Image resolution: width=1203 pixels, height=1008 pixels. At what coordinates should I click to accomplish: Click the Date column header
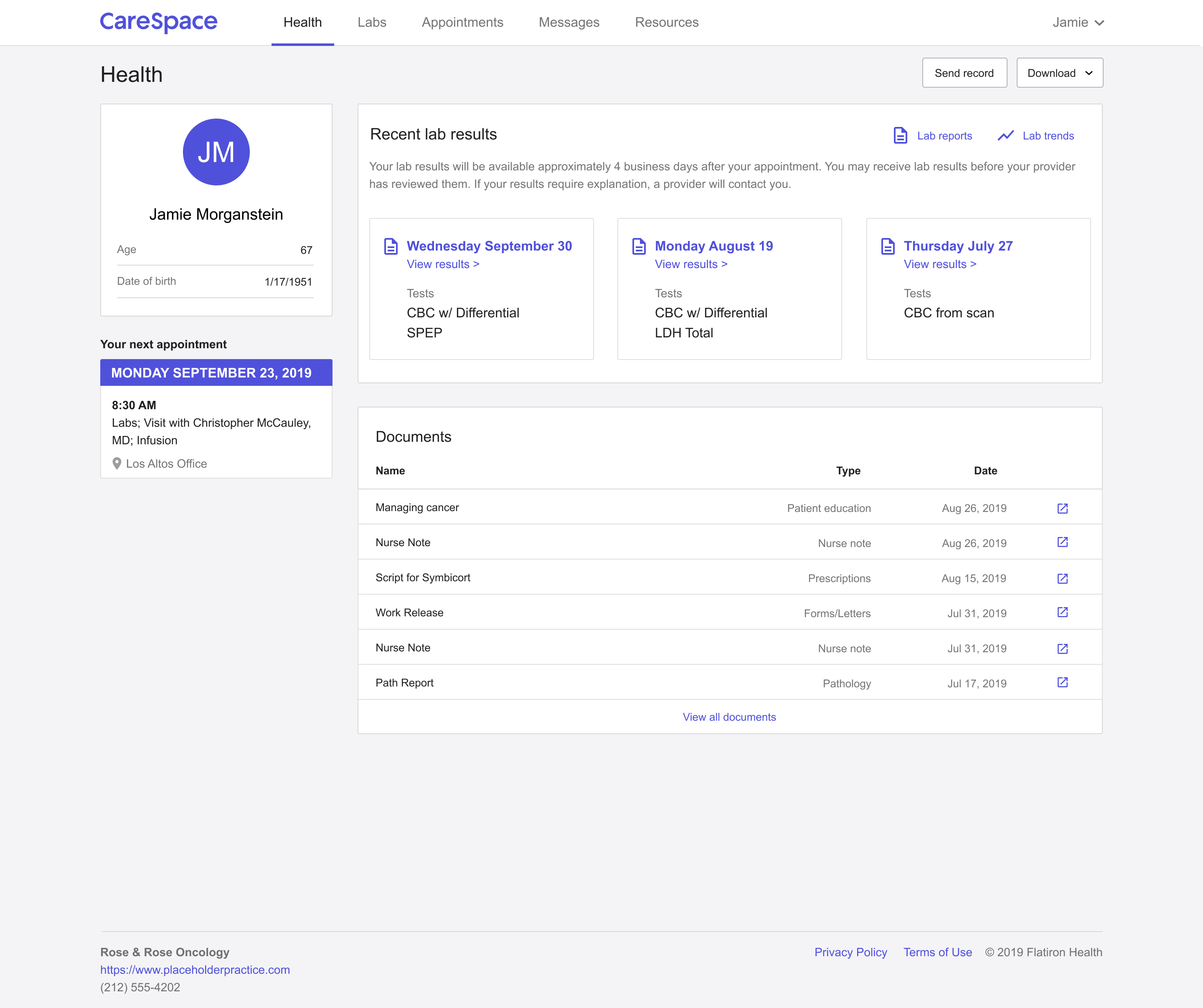pyautogui.click(x=985, y=470)
